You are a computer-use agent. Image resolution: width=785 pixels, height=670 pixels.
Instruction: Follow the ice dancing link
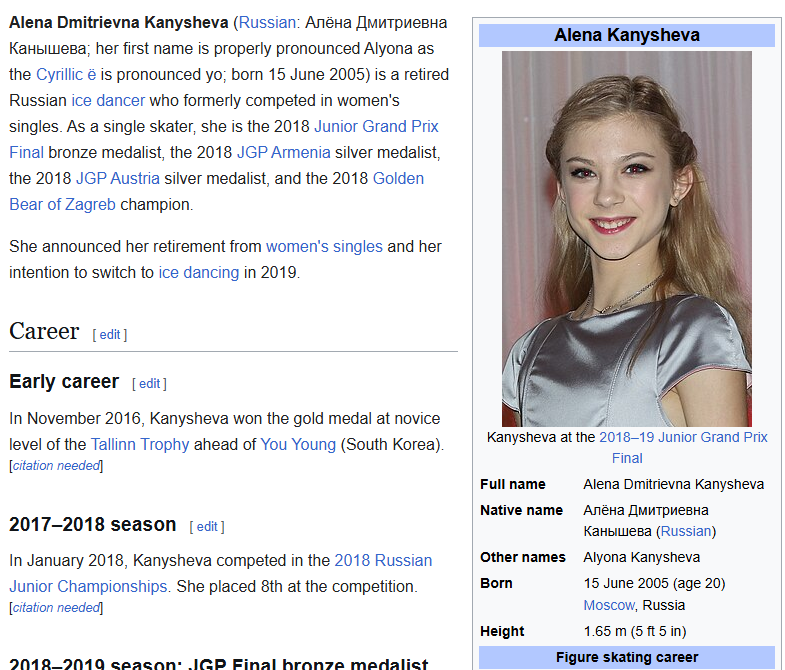[198, 272]
